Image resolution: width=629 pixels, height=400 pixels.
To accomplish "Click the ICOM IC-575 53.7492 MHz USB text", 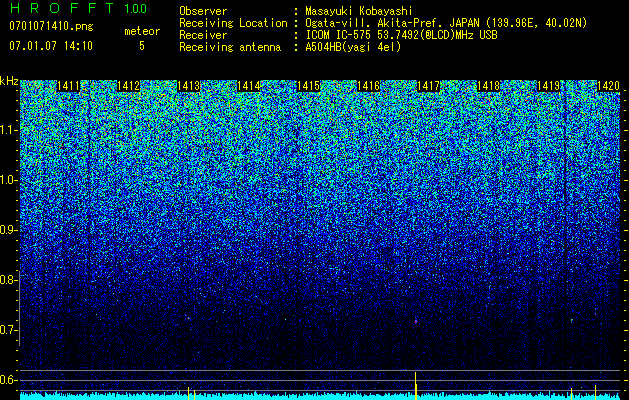I will coord(401,35).
